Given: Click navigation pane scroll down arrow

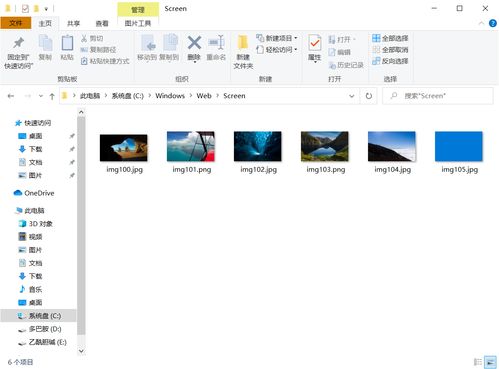Looking at the screenshot, I should click(x=81, y=351).
